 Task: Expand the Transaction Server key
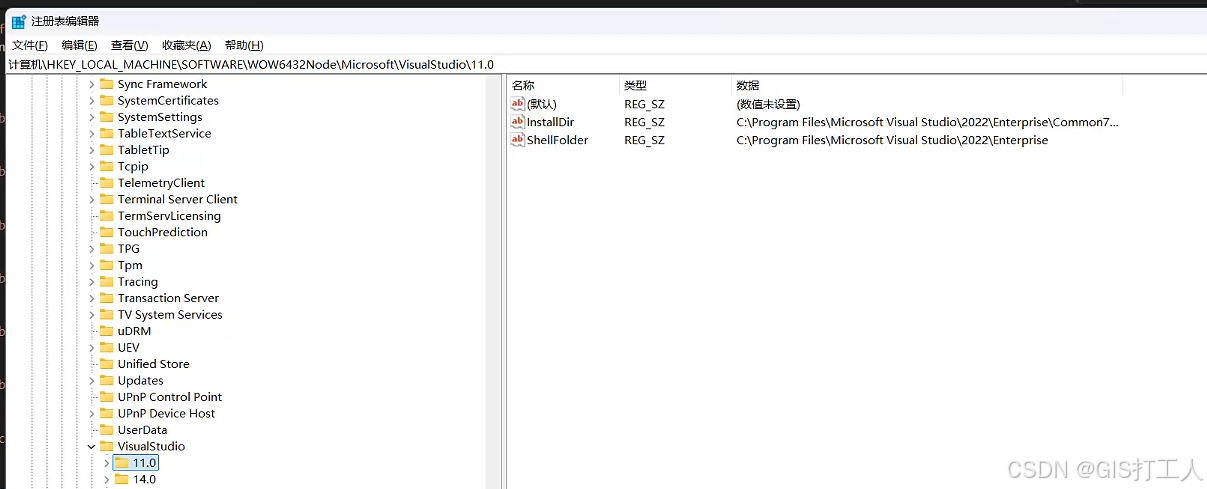tap(92, 298)
